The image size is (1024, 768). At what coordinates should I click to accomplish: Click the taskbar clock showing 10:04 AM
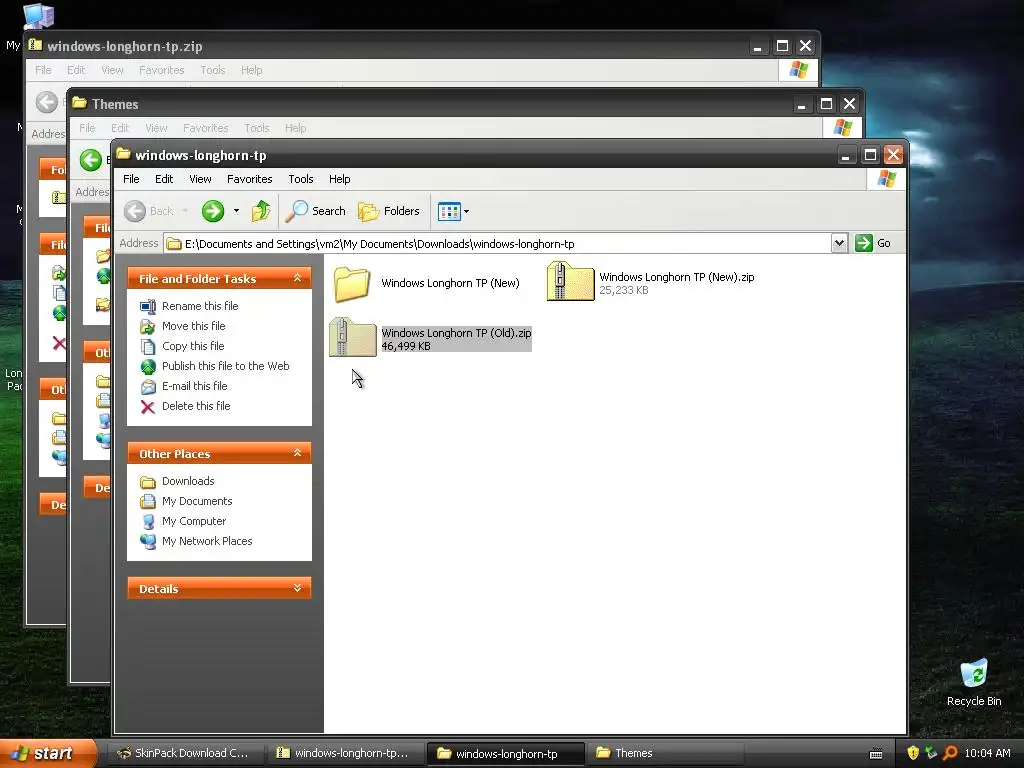(x=987, y=753)
